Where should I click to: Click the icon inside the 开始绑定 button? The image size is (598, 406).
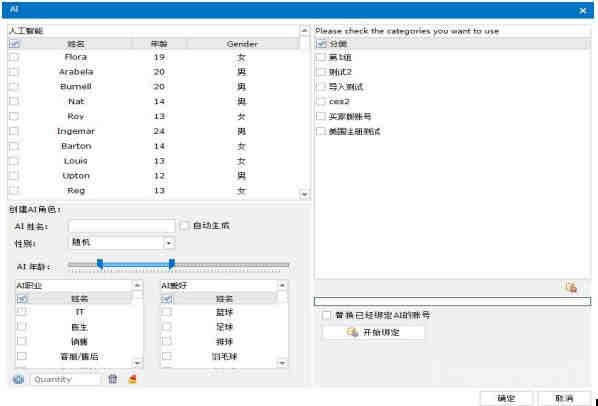point(352,332)
